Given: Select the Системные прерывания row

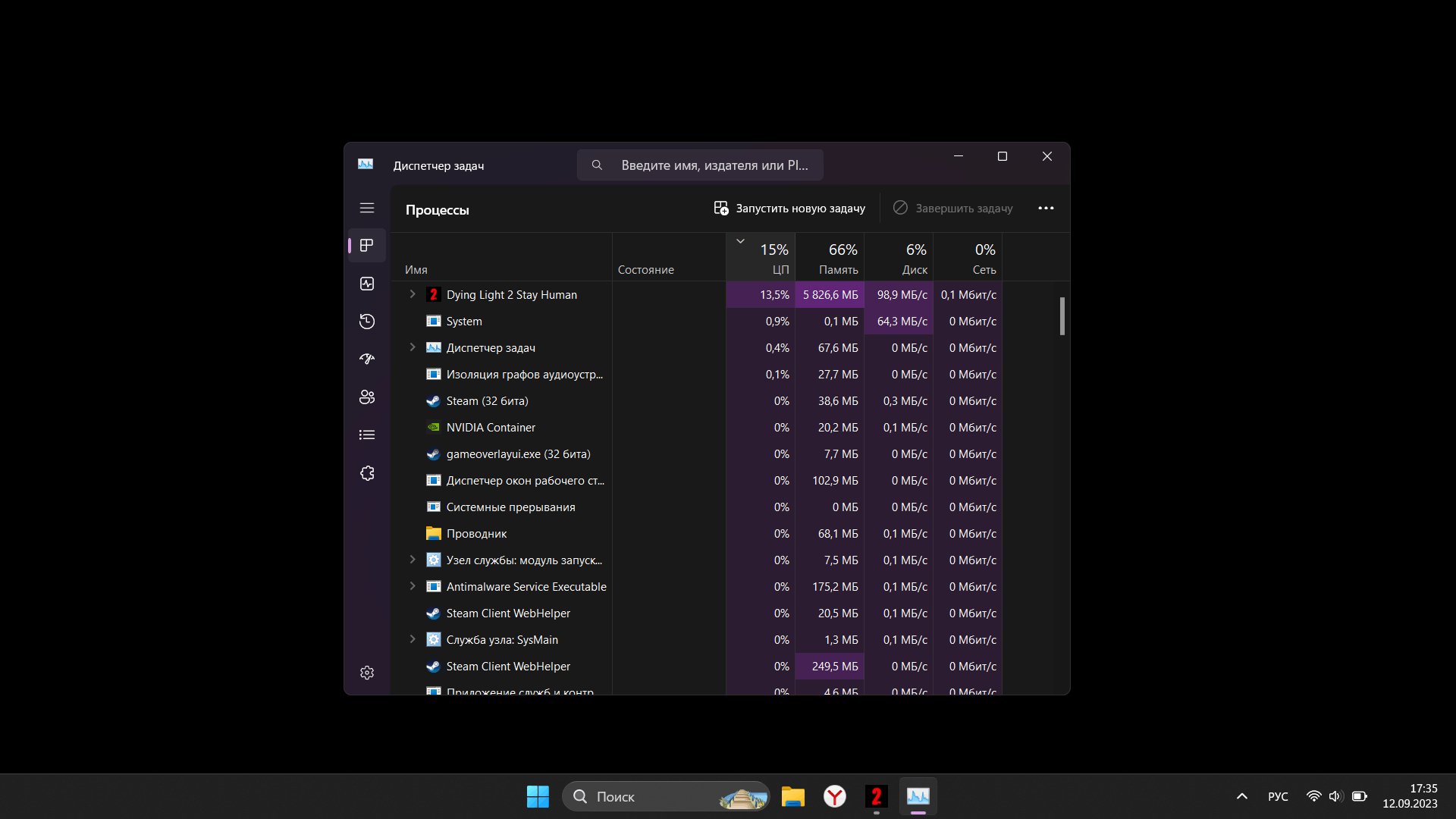Looking at the screenshot, I should coord(696,507).
